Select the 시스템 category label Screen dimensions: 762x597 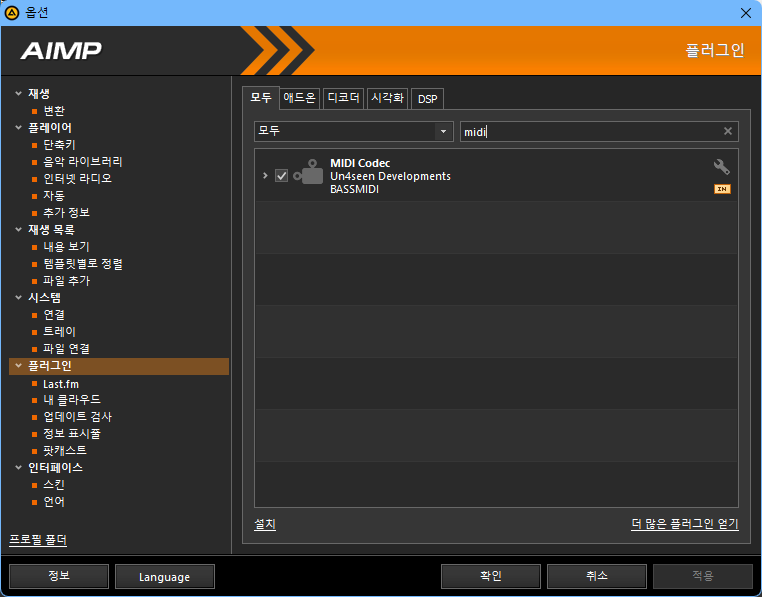[44, 298]
